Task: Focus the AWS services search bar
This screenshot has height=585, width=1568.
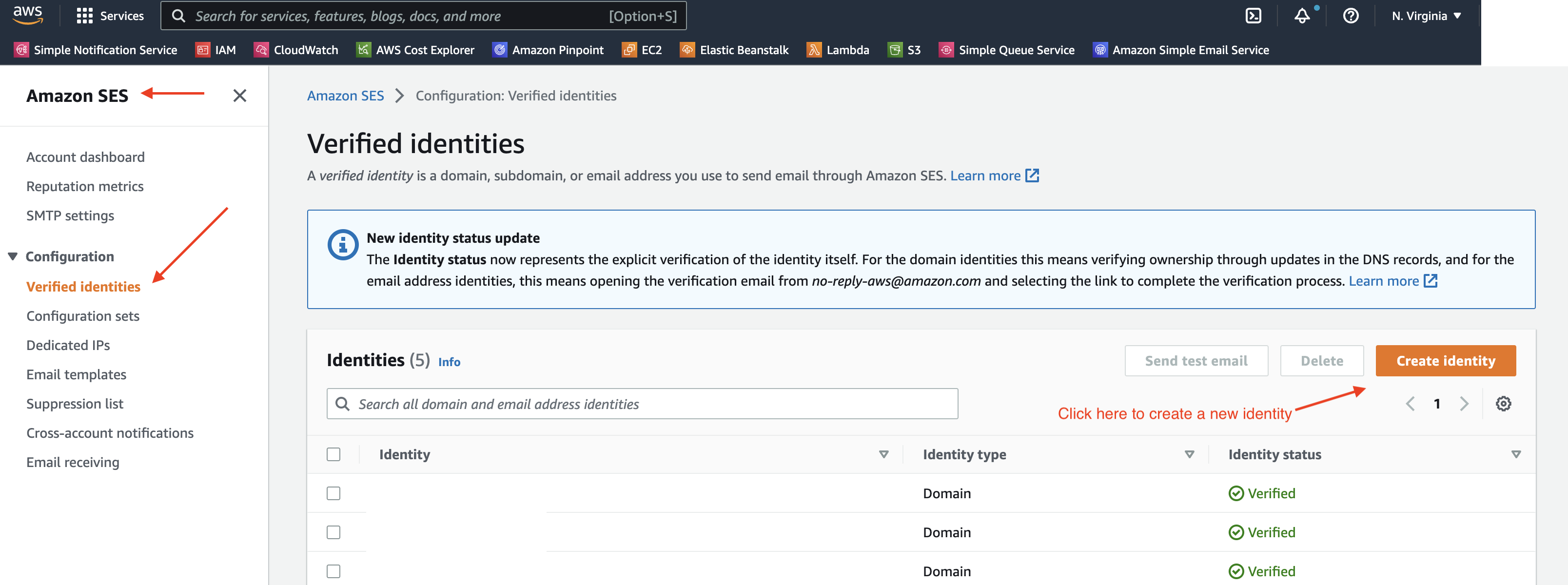Action: 423,16
